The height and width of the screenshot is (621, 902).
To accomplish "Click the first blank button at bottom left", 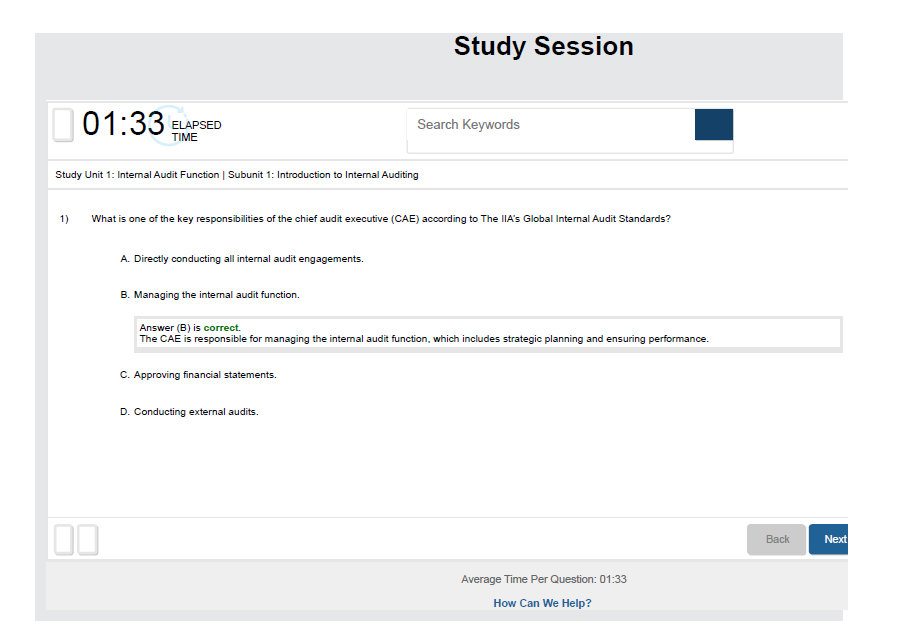I will pyautogui.click(x=64, y=540).
